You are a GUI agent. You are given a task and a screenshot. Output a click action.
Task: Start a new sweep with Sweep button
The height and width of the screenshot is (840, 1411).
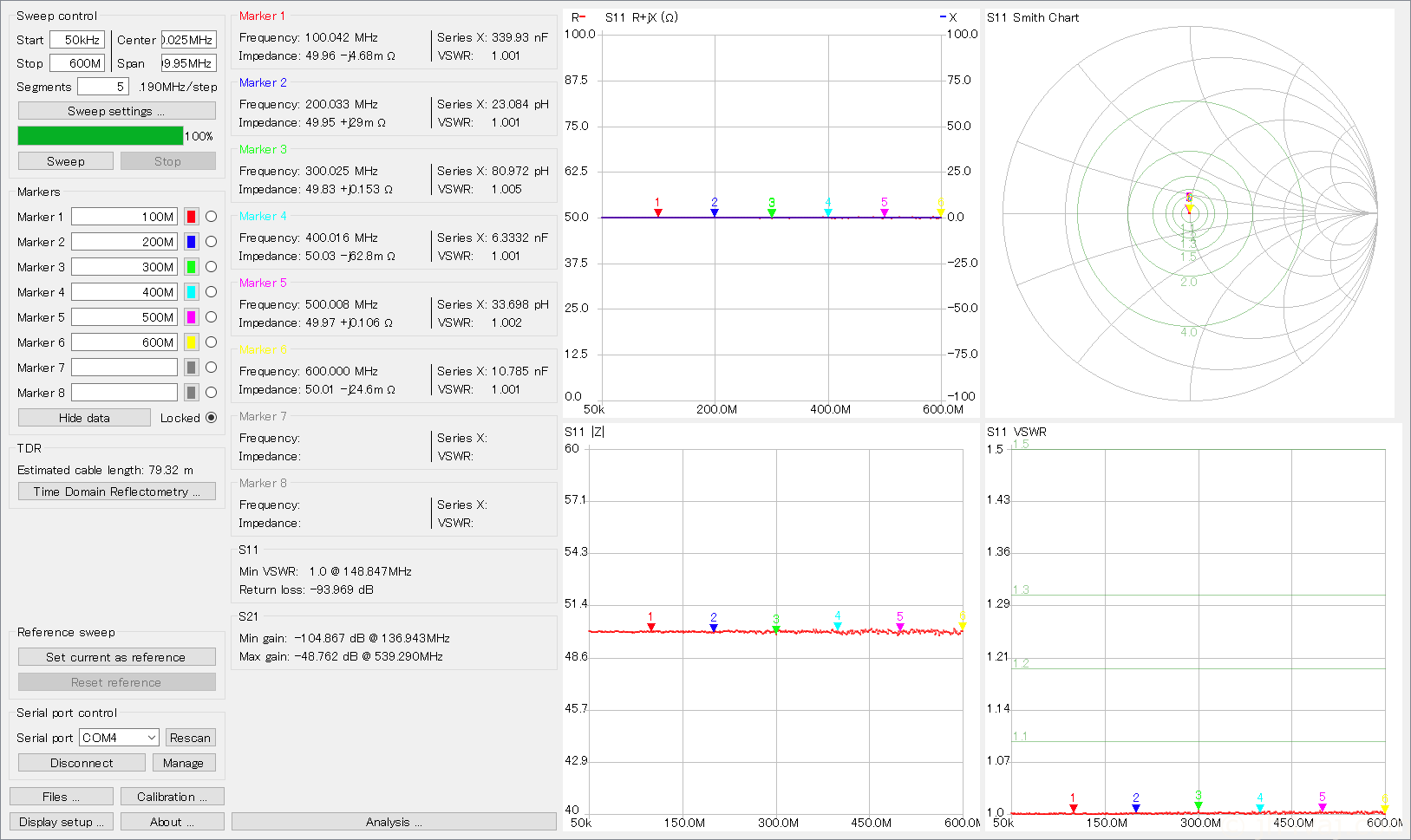tap(66, 161)
